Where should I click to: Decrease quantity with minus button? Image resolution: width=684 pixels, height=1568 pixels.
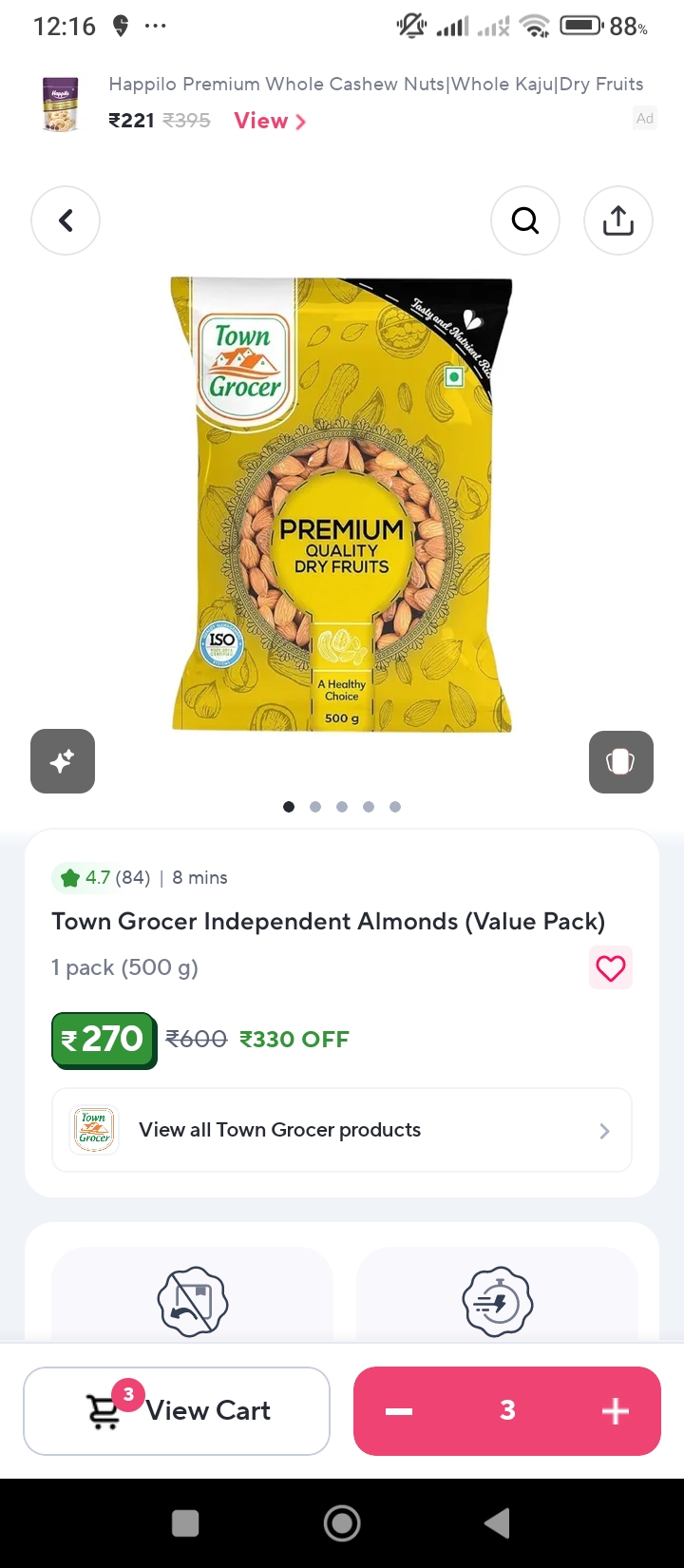(399, 1411)
